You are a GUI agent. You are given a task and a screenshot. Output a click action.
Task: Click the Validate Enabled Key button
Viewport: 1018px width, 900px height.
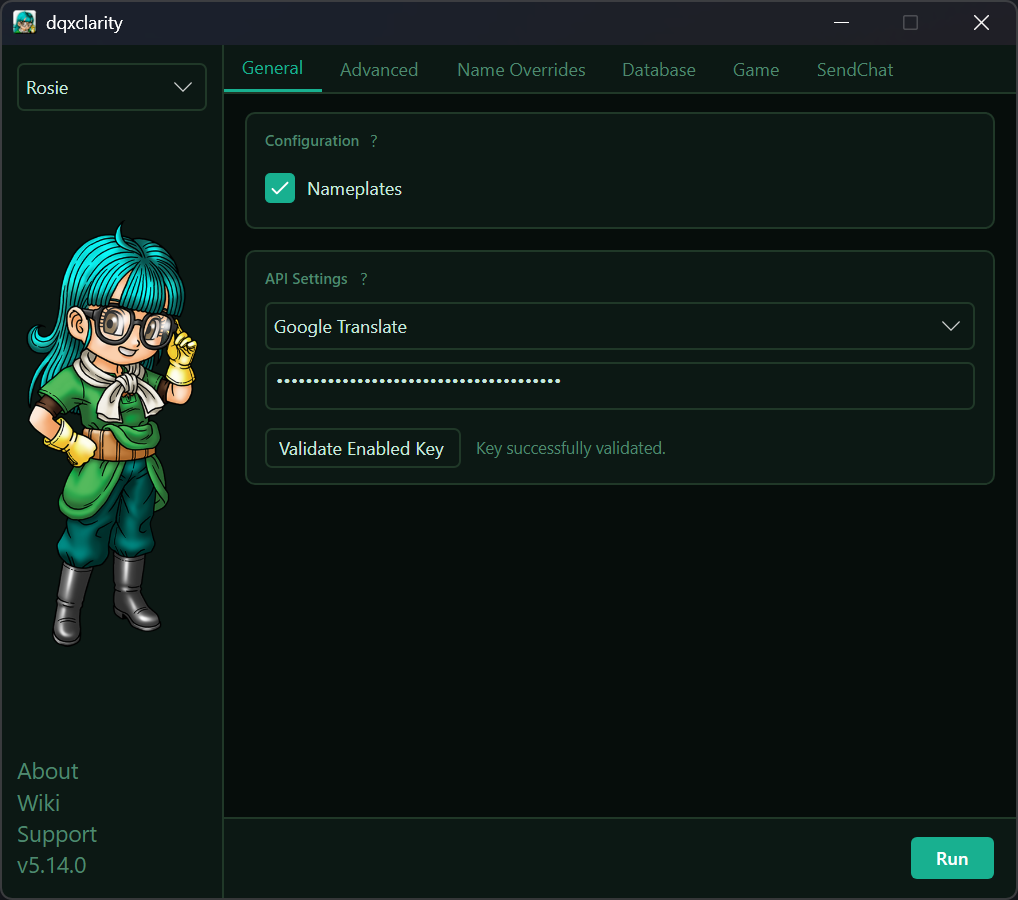pyautogui.click(x=362, y=448)
